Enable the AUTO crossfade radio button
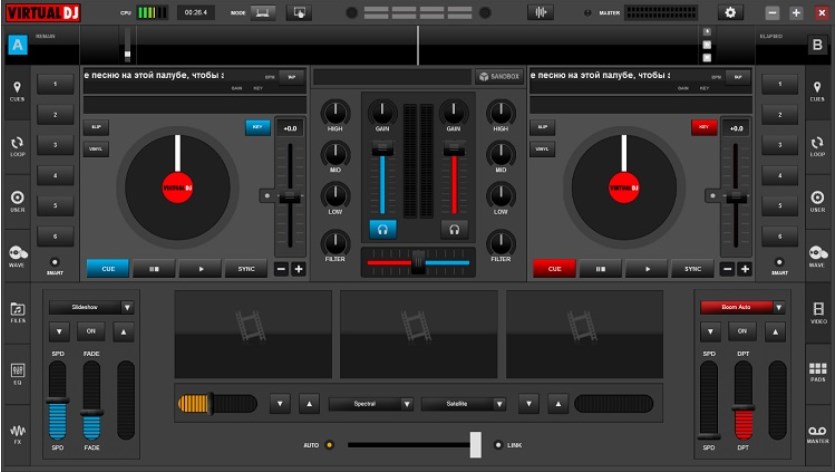The image size is (836, 473). click(329, 445)
